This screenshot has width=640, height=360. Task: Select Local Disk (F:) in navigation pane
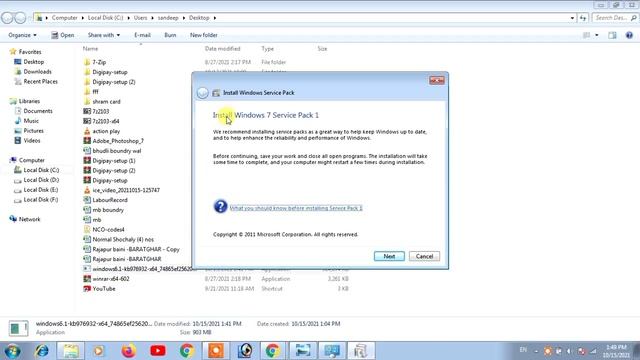coord(41,200)
